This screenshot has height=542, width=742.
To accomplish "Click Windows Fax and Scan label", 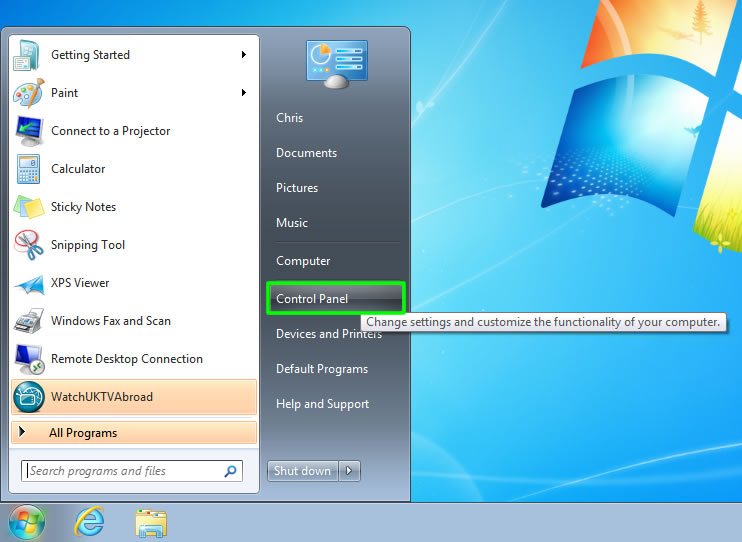I will click(x=111, y=321).
